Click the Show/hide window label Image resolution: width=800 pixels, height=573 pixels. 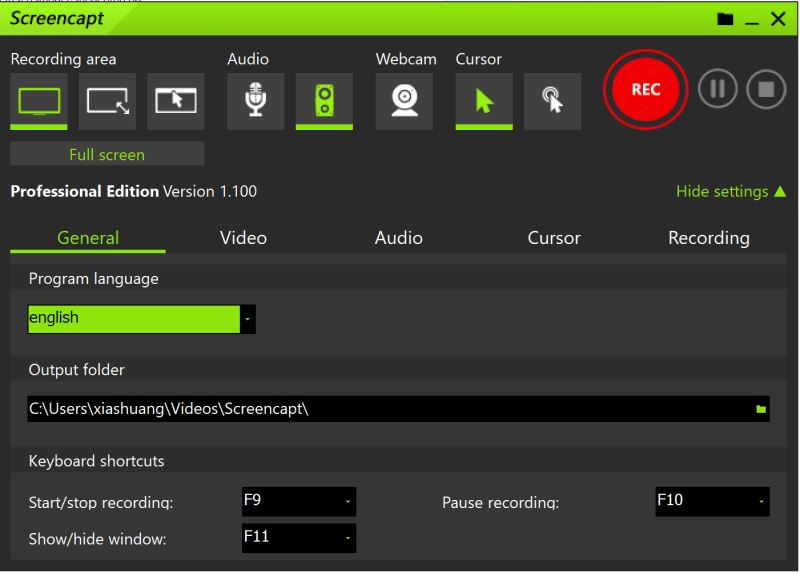[x=97, y=539]
